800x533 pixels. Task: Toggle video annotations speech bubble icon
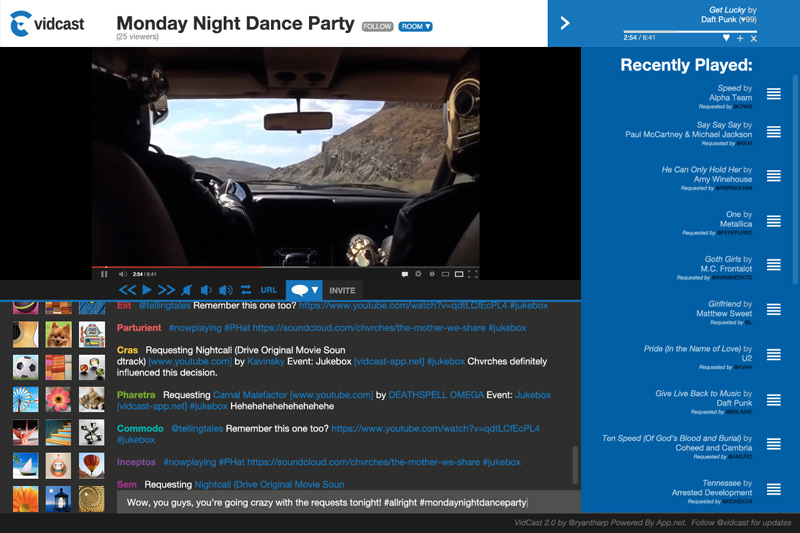(405, 274)
